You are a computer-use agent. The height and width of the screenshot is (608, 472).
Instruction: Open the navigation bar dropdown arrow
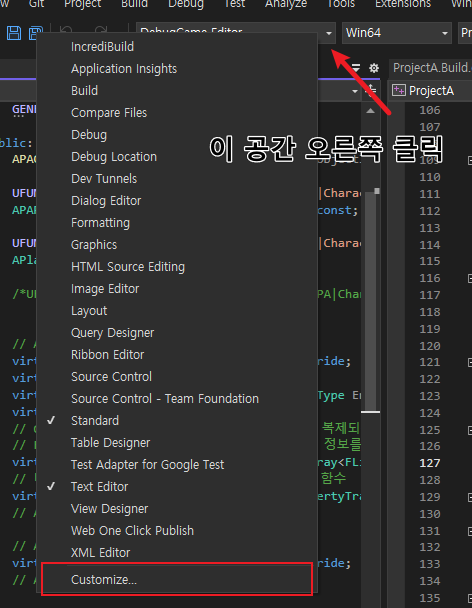[x=354, y=92]
